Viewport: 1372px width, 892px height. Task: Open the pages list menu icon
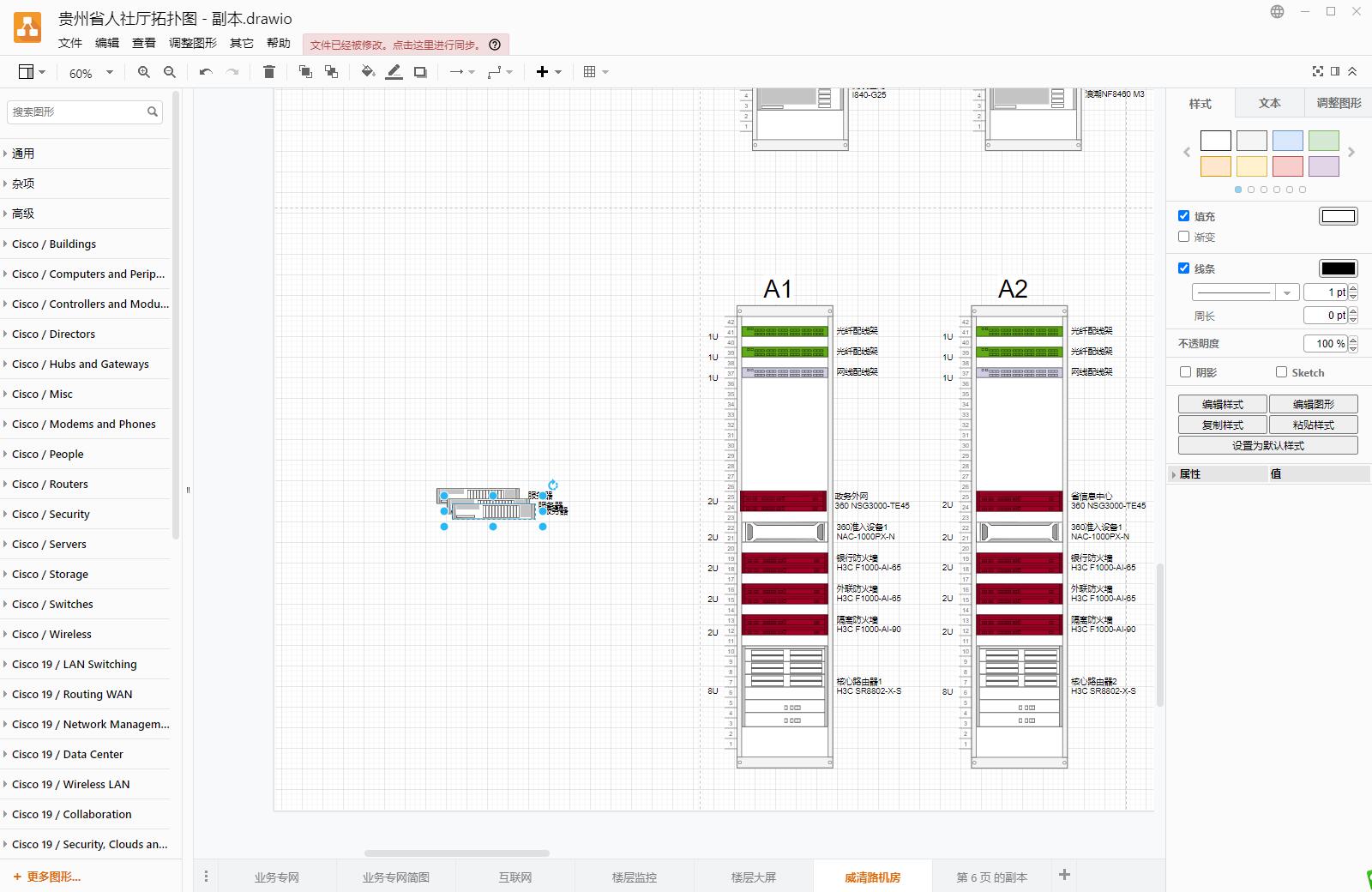tap(206, 877)
